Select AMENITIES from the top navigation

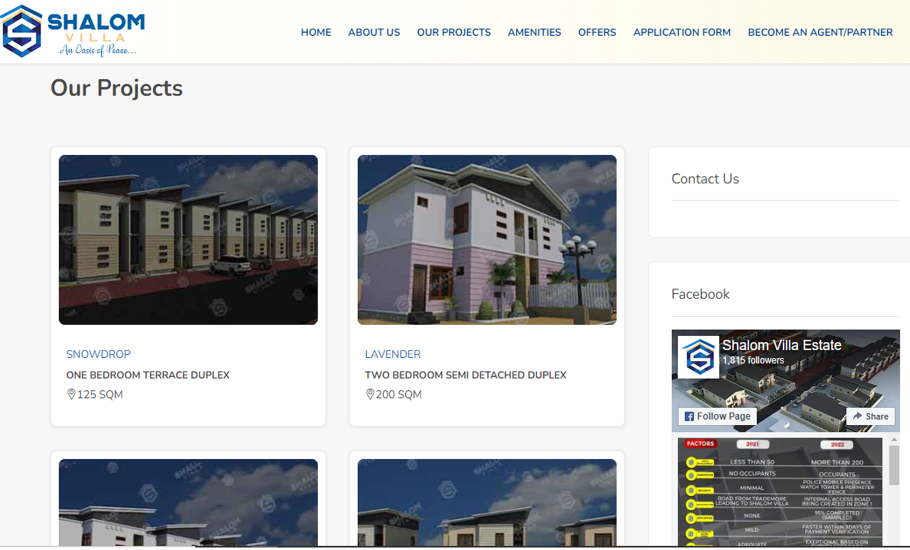pyautogui.click(x=534, y=32)
